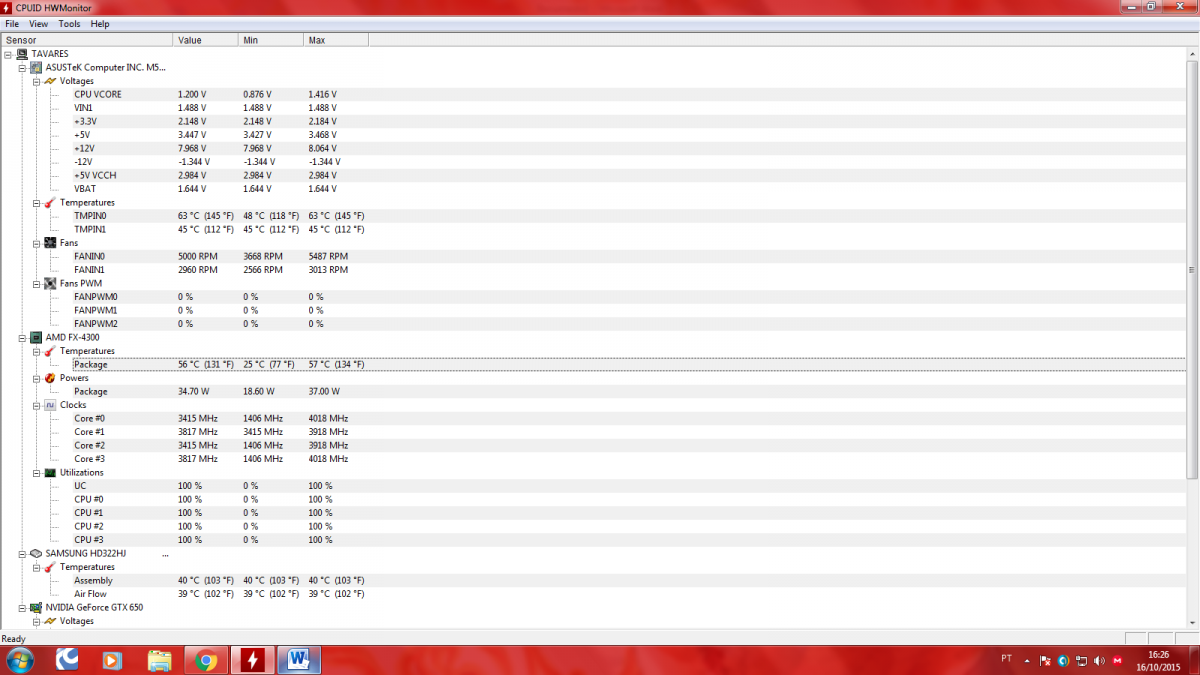The height and width of the screenshot is (675, 1200).
Task: Click the scrollbar up arrow
Action: click(x=1192, y=54)
